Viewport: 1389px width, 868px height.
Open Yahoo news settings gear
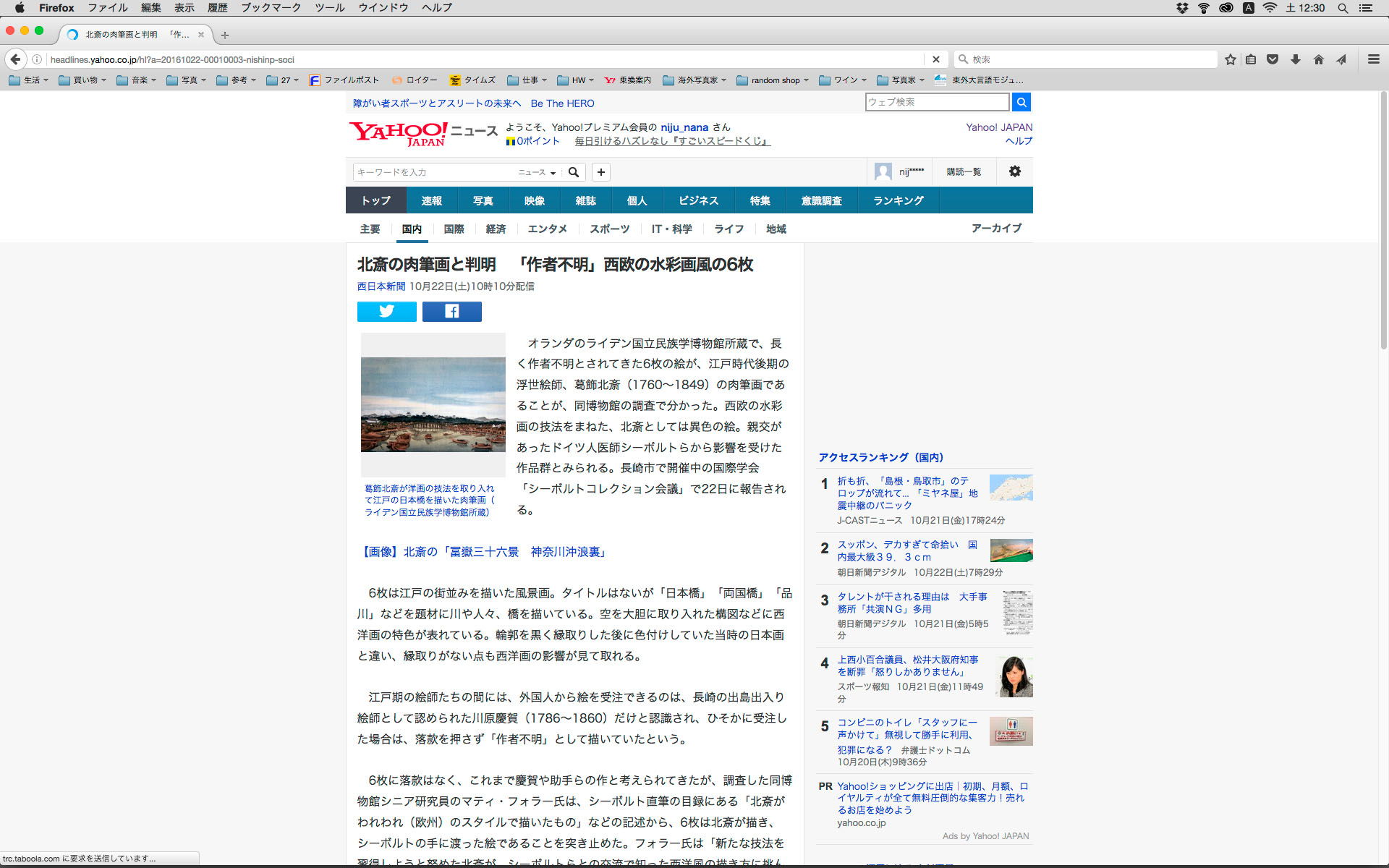pyautogui.click(x=1014, y=171)
